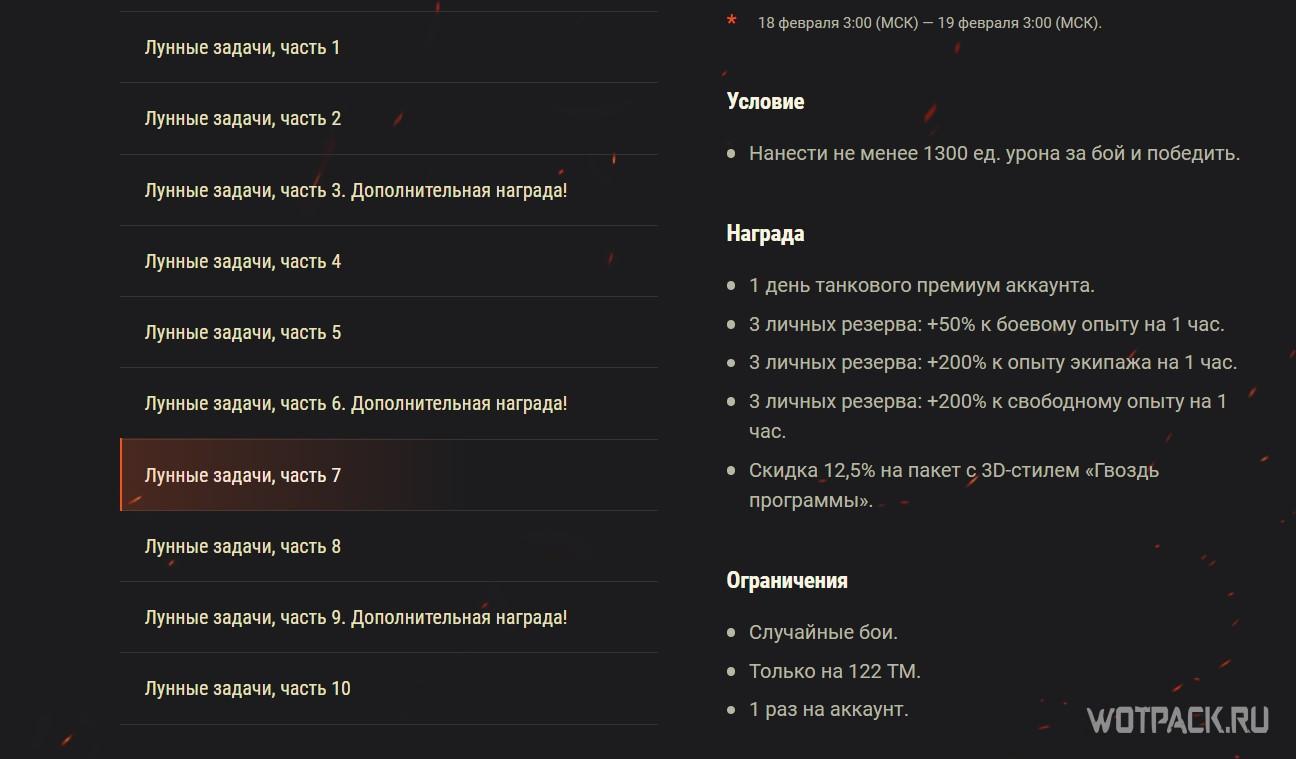Viewport: 1296px width, 759px height.
Task: Click the Ограничения heading
Action: point(787,580)
